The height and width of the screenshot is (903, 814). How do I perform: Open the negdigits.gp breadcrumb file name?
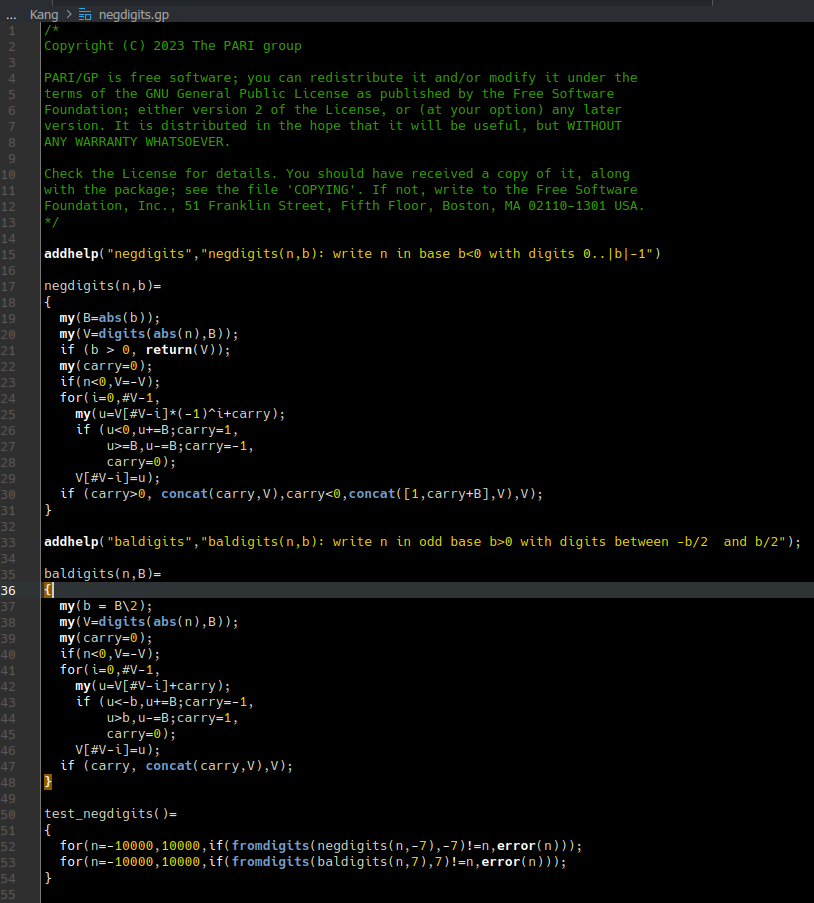pos(133,14)
